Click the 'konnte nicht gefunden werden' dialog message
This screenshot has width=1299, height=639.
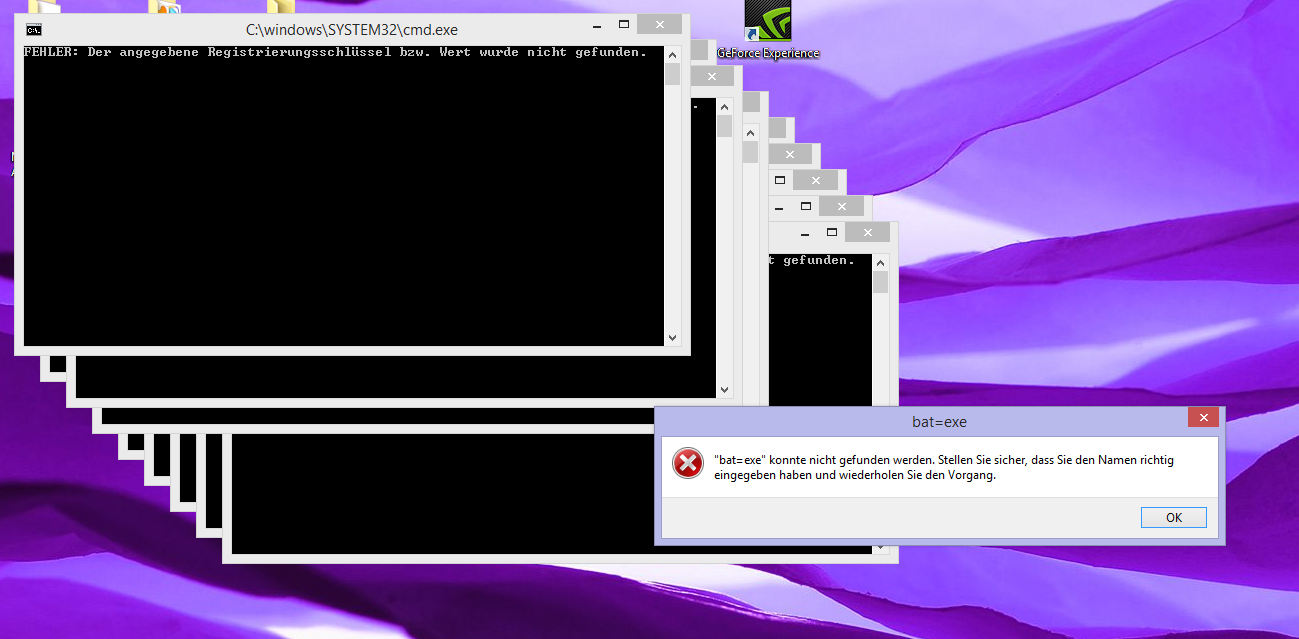point(943,468)
